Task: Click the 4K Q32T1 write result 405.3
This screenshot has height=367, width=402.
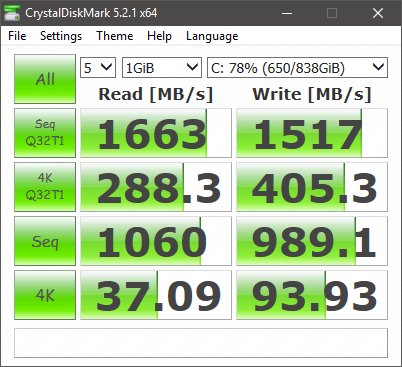Action: pos(312,187)
